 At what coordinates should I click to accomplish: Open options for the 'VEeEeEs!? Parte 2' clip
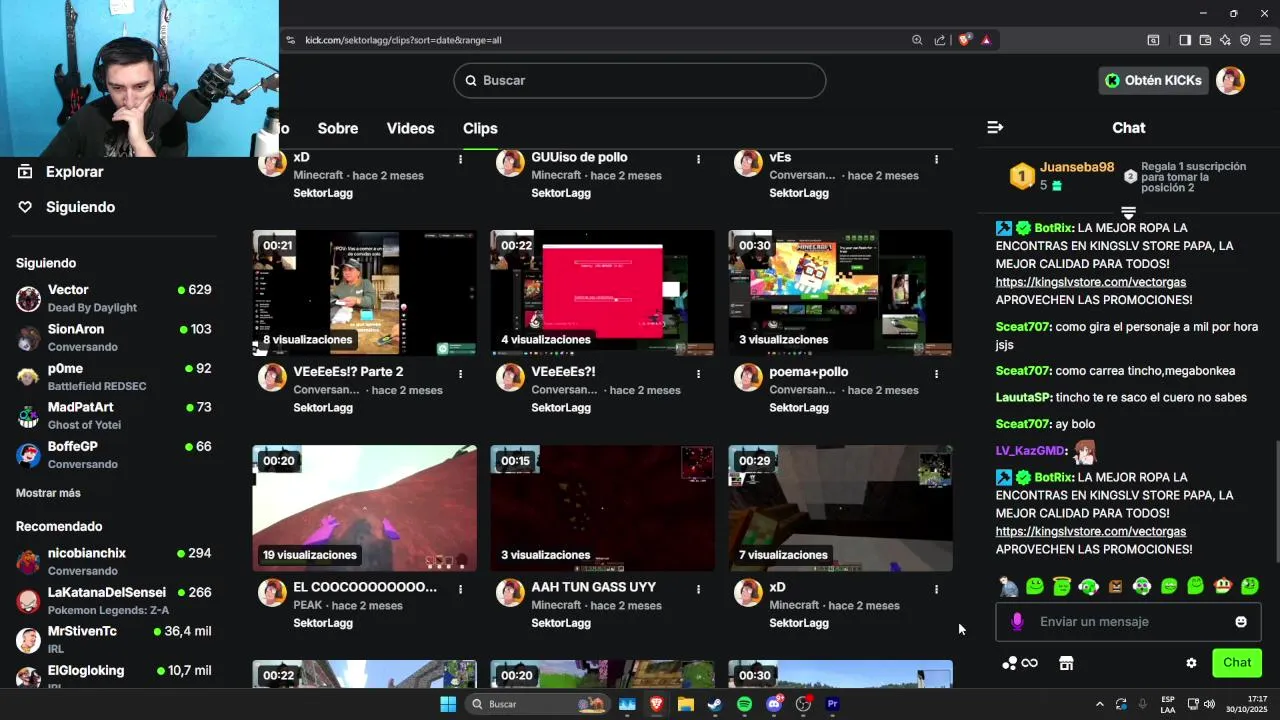[460, 374]
